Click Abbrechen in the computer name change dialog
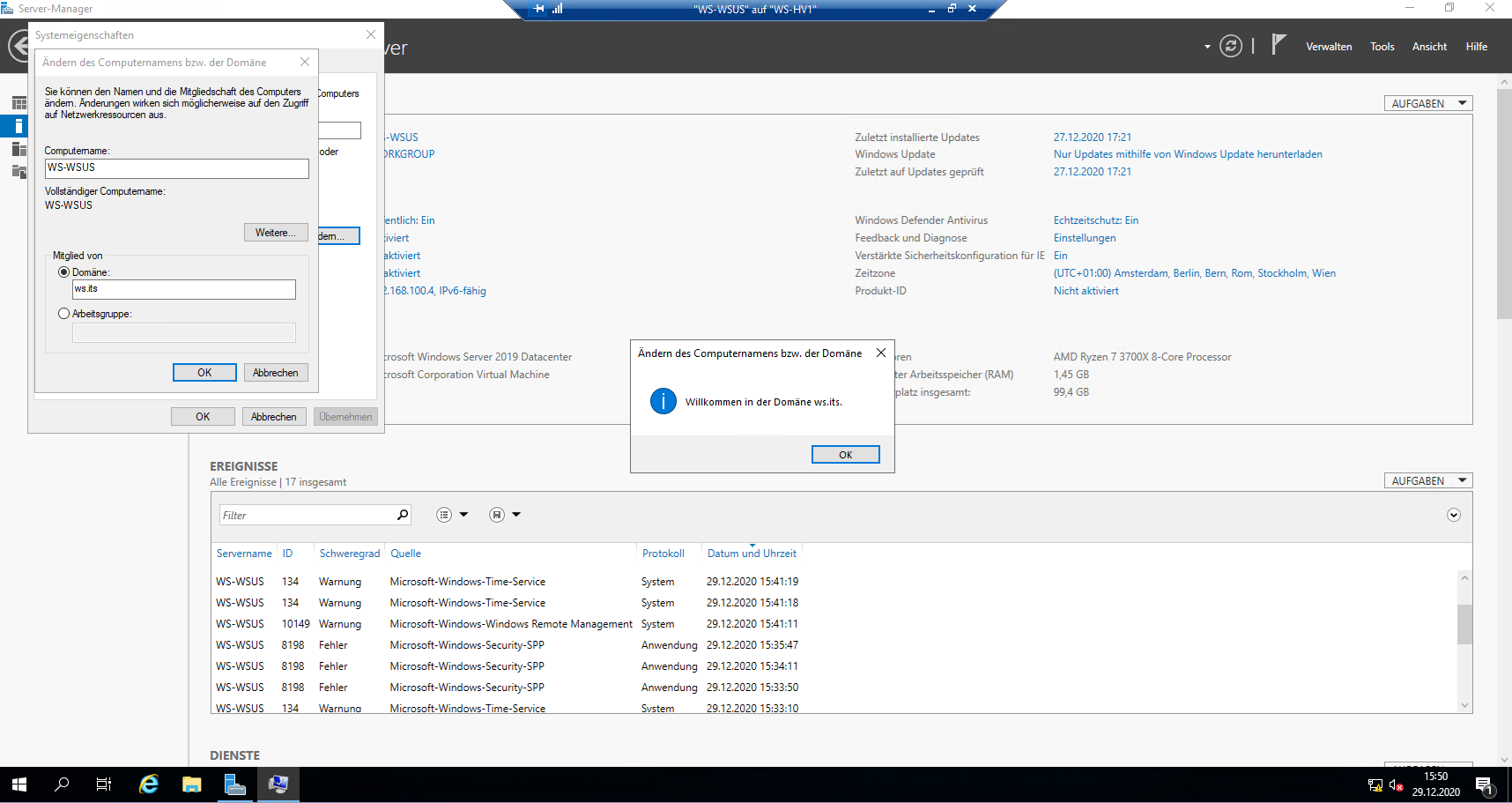Viewport: 1512px width, 803px height. [x=276, y=373]
